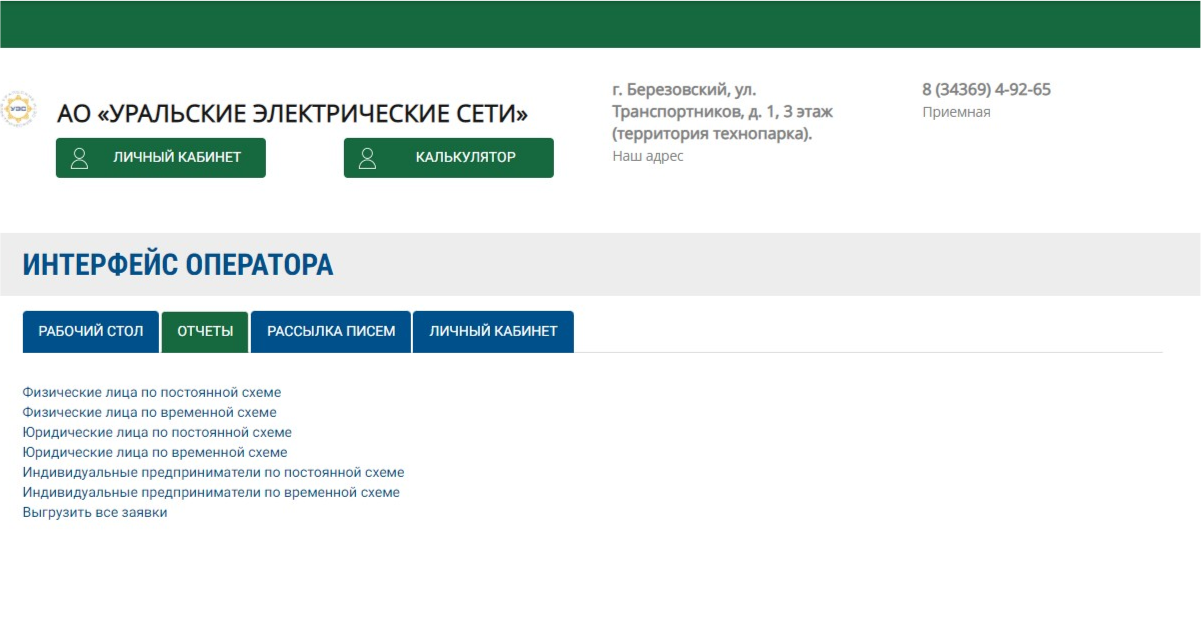Open Физические лица по постоянной схеме report
The height and width of the screenshot is (617, 1201).
(152, 392)
